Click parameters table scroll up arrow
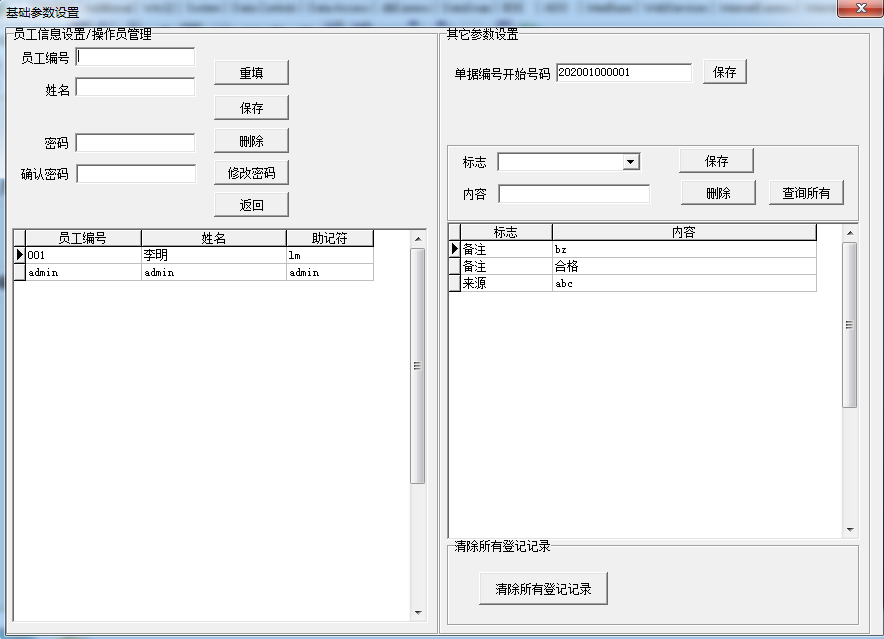This screenshot has height=639, width=884. point(850,233)
